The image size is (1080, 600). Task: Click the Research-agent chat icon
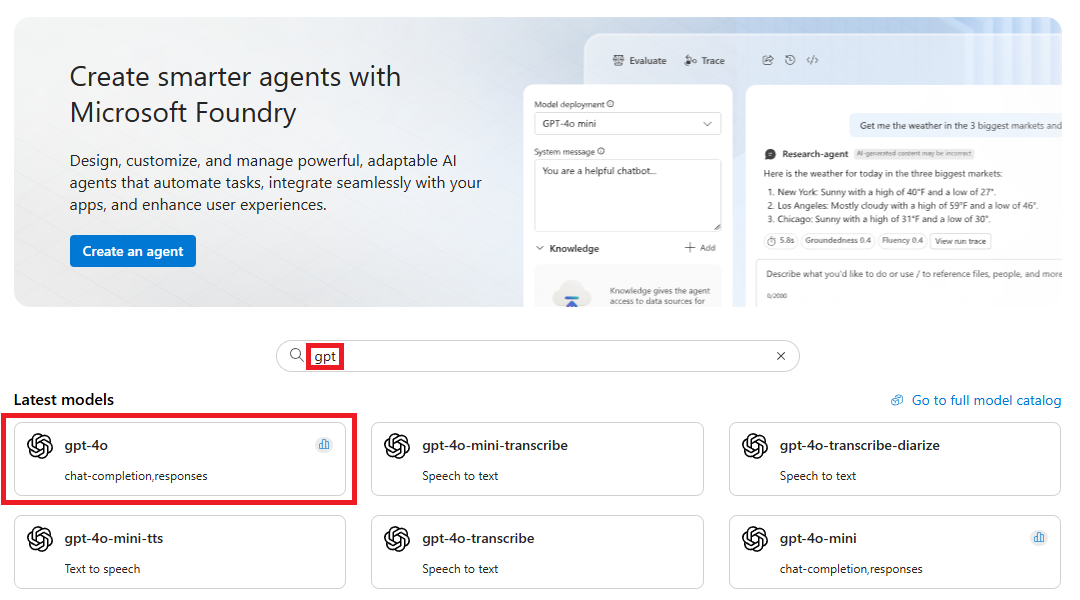(770, 154)
